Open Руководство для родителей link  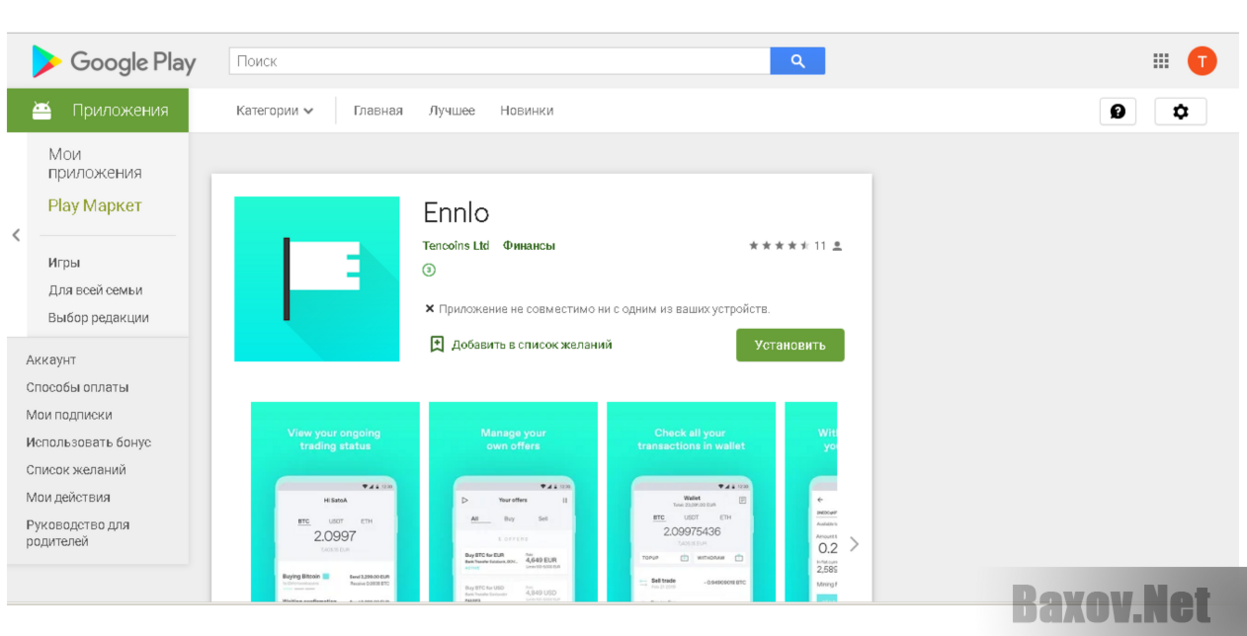point(78,533)
